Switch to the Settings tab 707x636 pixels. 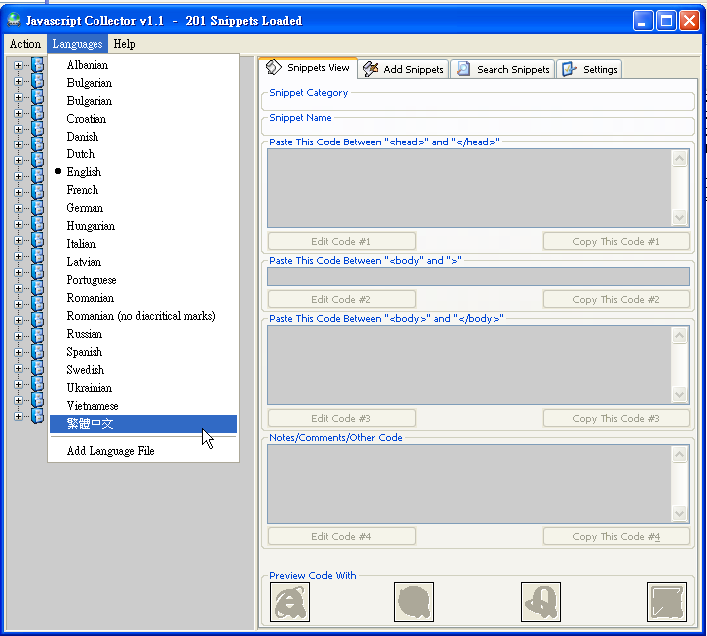point(589,69)
